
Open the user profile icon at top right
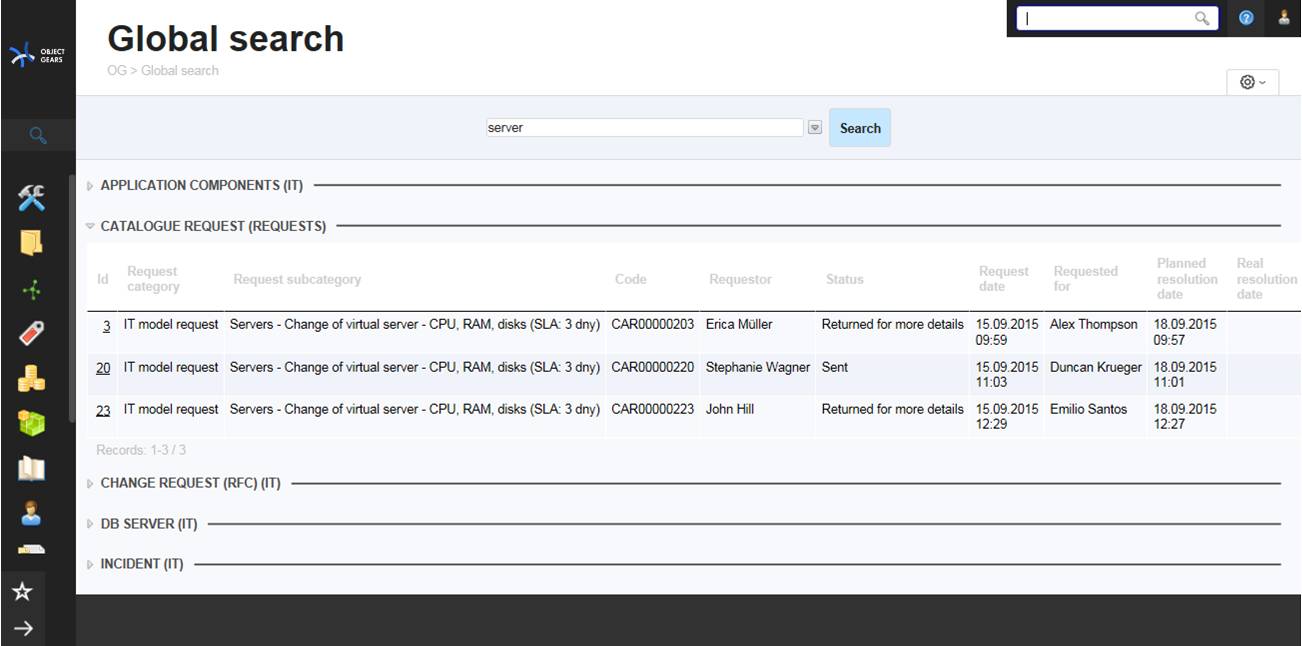(x=1284, y=18)
